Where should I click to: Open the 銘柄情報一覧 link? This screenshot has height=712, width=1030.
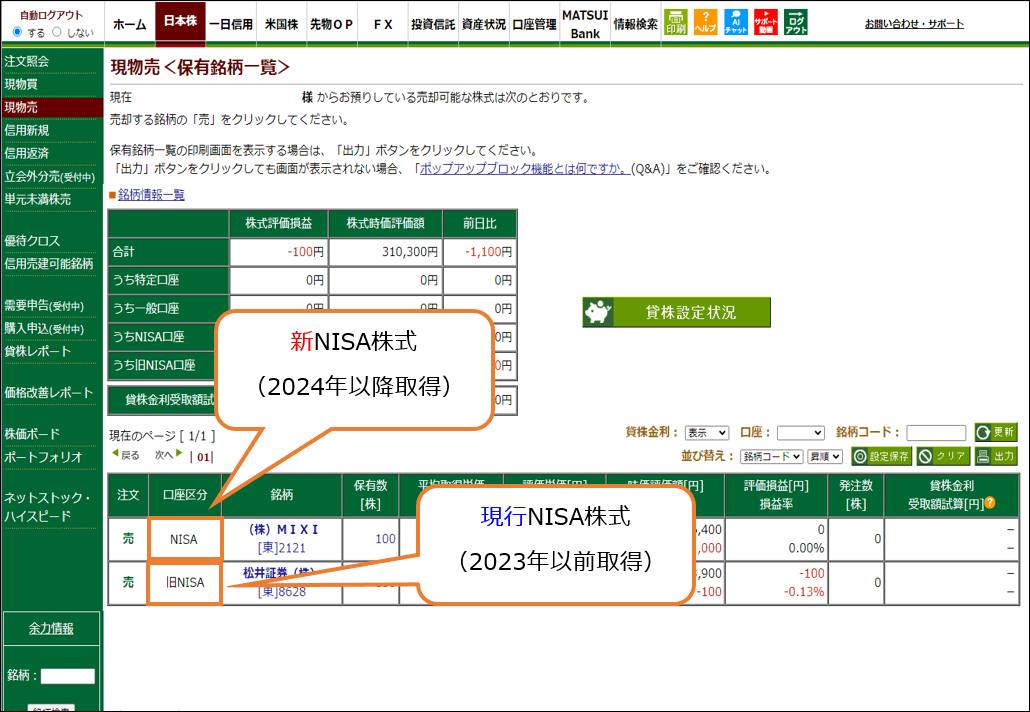tap(151, 194)
